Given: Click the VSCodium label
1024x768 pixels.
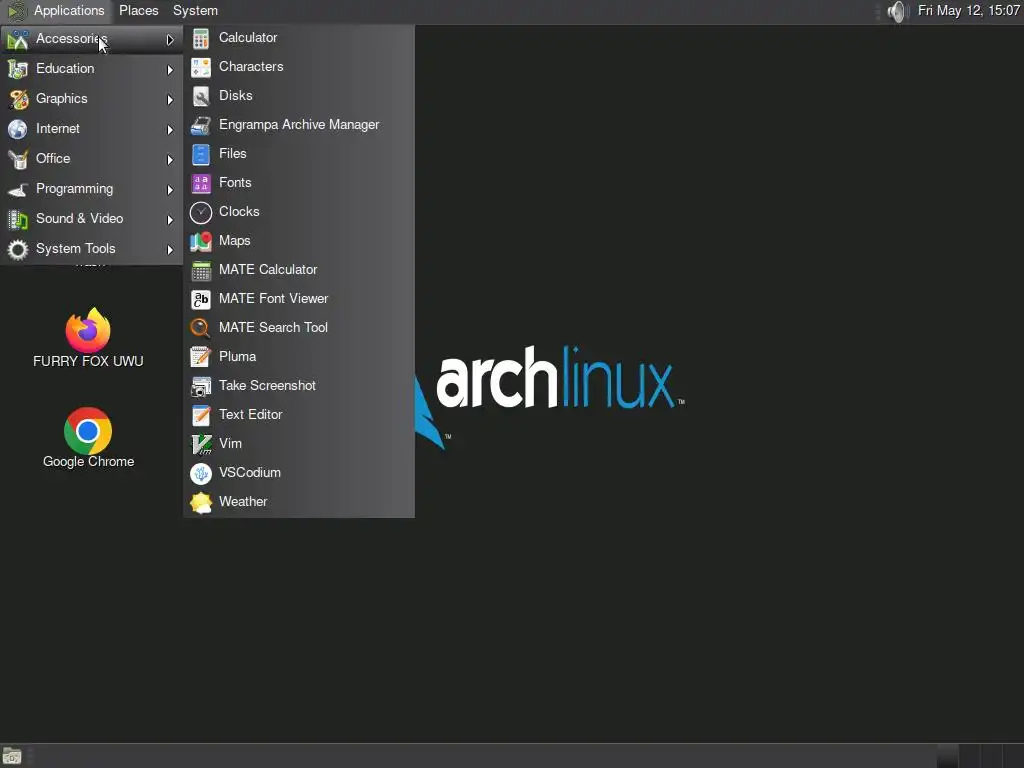Looking at the screenshot, I should point(249,472).
